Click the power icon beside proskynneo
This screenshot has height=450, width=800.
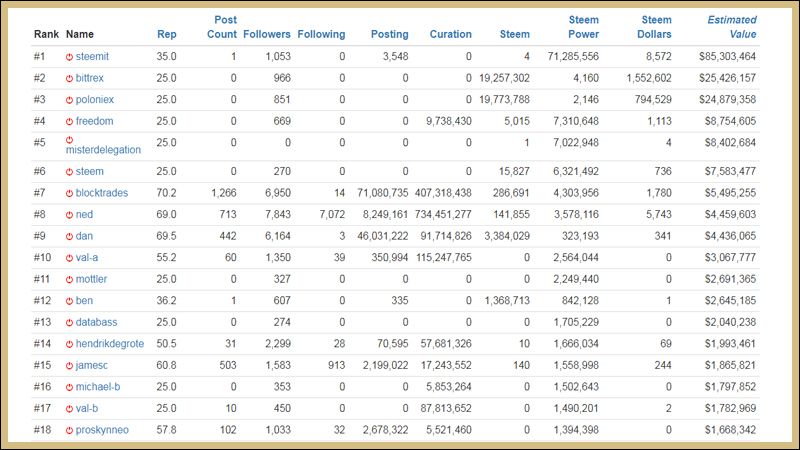pos(69,430)
